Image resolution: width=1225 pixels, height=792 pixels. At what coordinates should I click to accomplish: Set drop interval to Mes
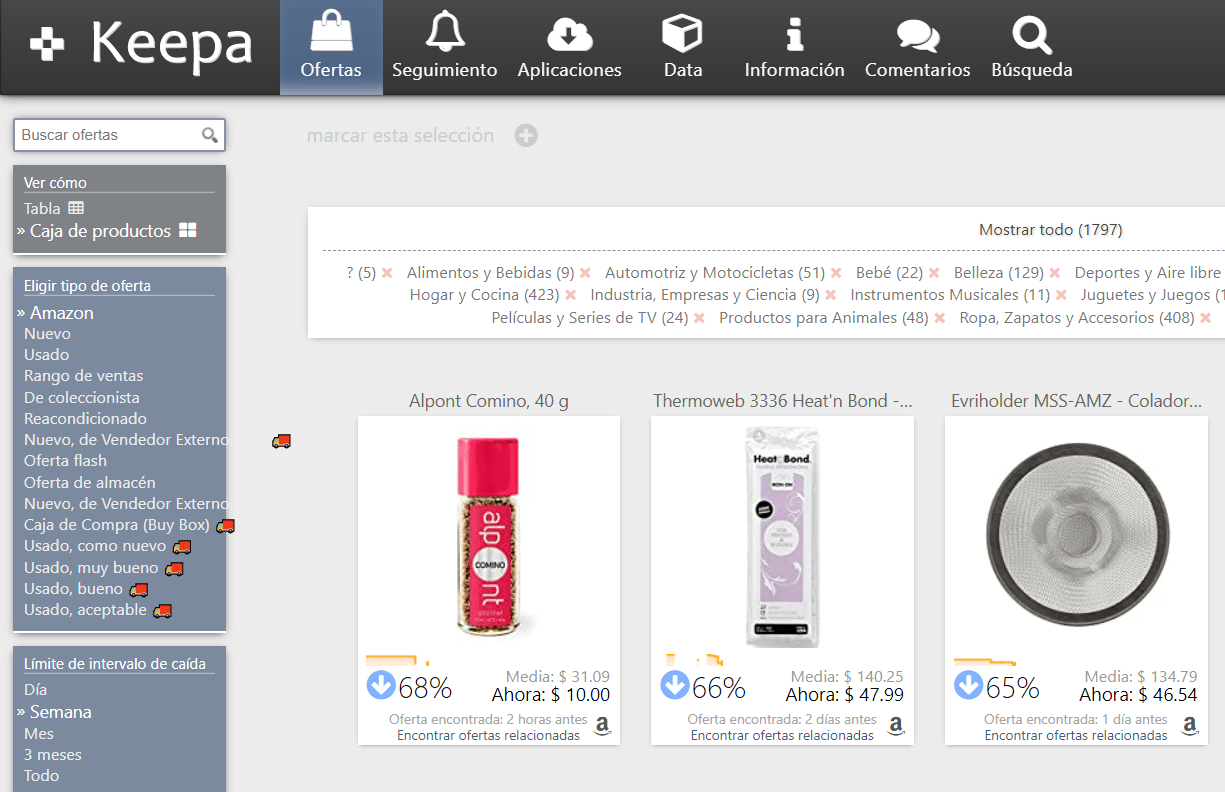tap(39, 734)
